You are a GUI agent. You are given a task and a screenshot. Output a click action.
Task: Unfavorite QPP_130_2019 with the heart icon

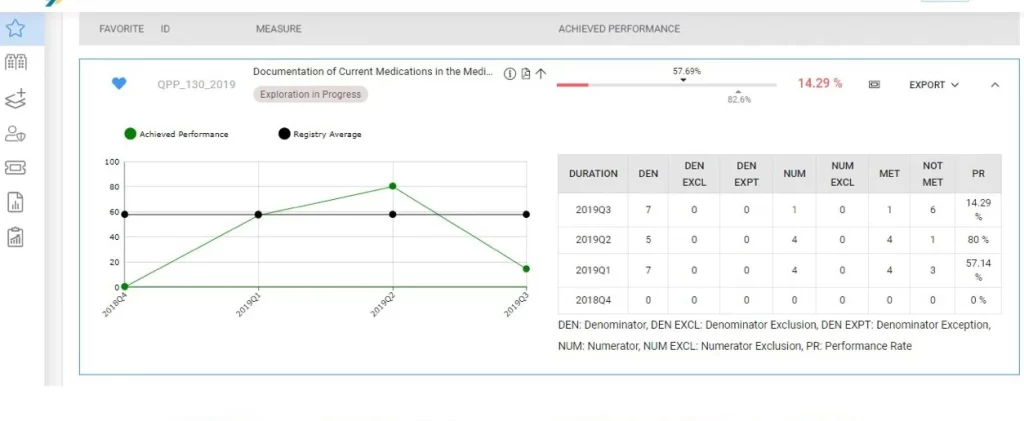tap(119, 84)
